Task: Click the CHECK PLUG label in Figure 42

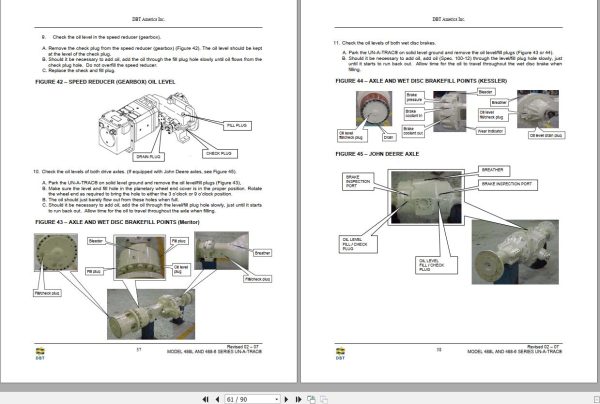Action: pos(219,153)
